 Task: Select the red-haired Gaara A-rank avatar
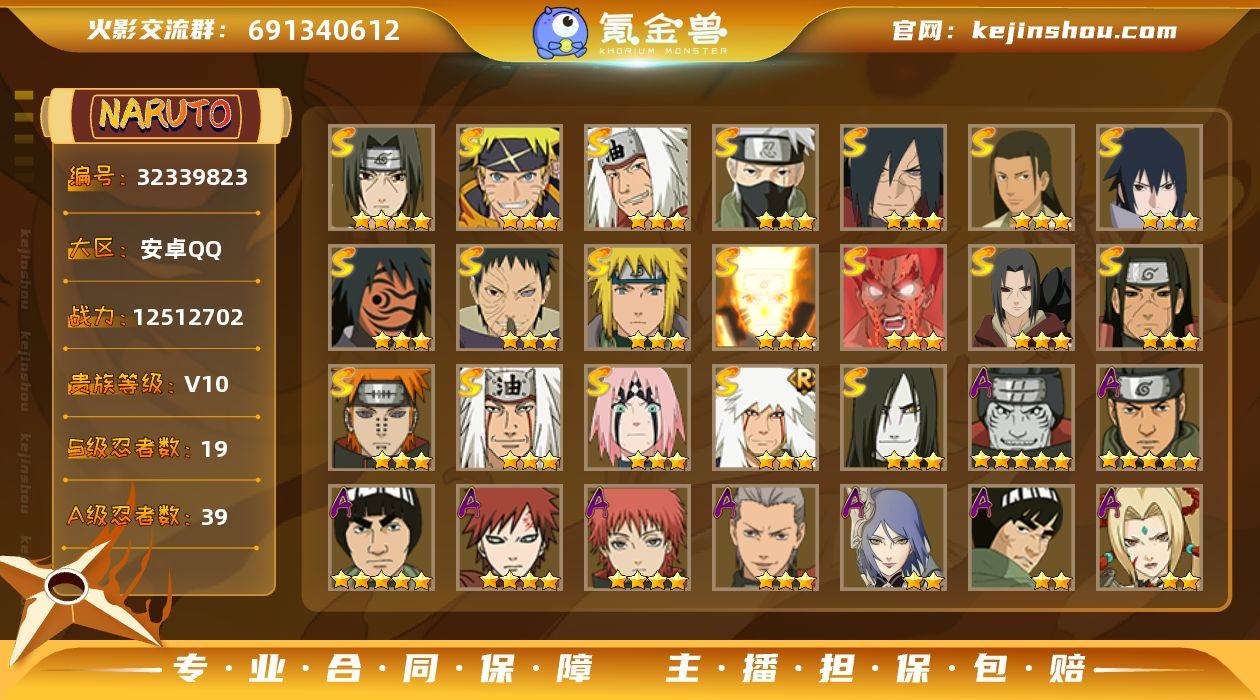[x=509, y=537]
